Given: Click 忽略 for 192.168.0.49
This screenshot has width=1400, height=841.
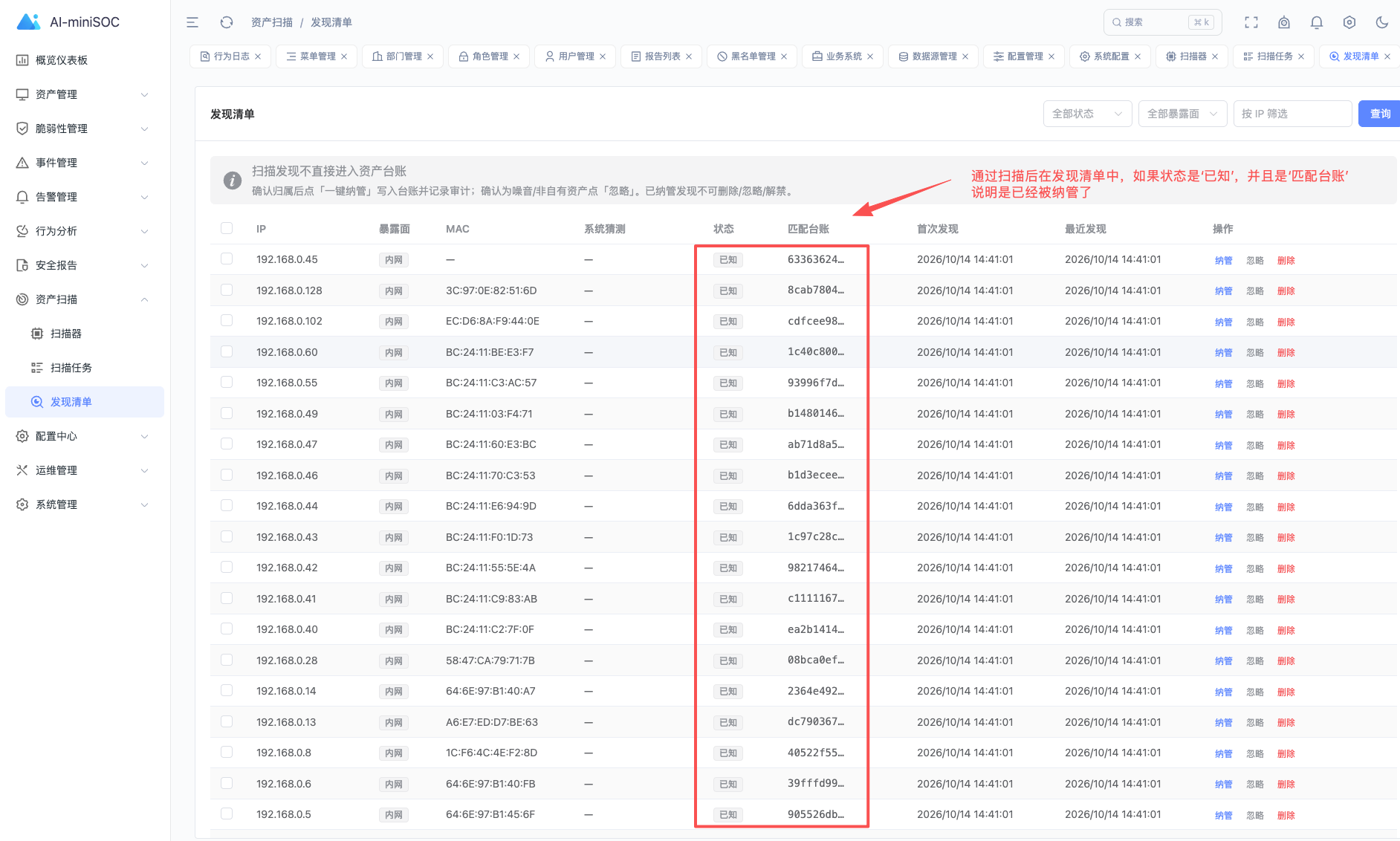Looking at the screenshot, I should (1255, 415).
